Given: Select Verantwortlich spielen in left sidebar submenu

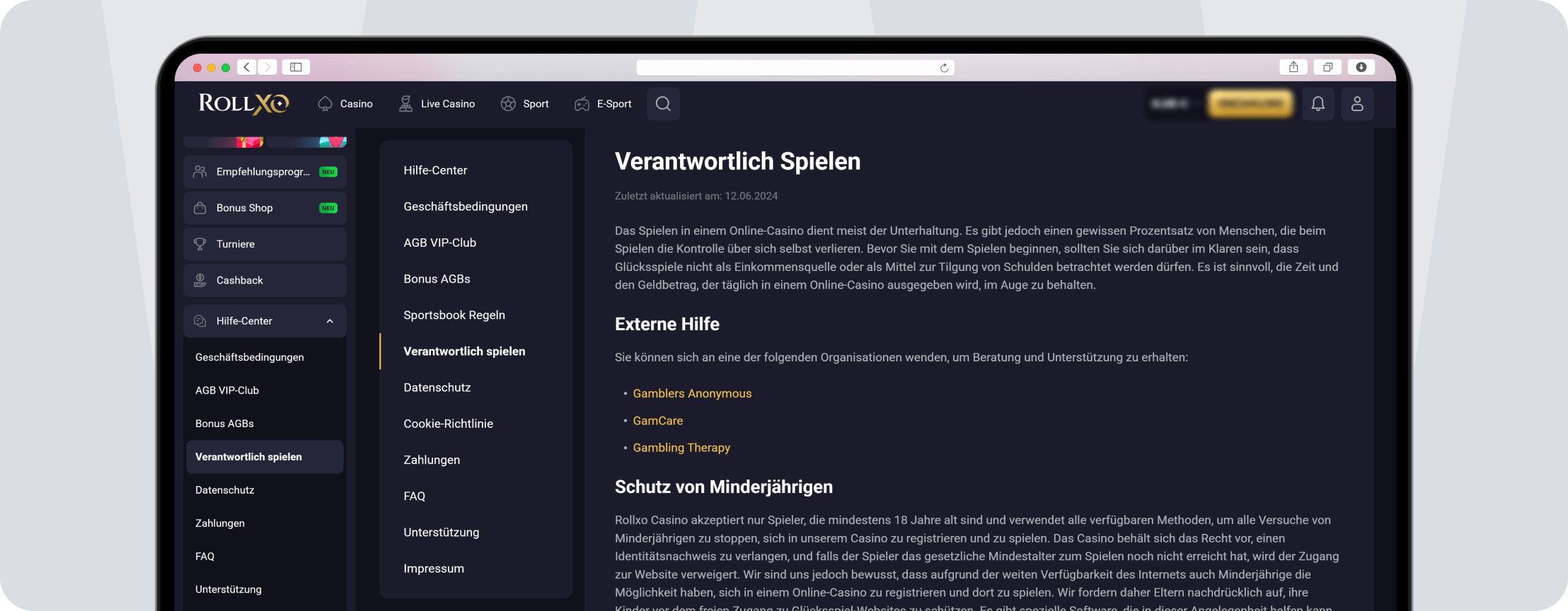Looking at the screenshot, I should [x=265, y=457].
